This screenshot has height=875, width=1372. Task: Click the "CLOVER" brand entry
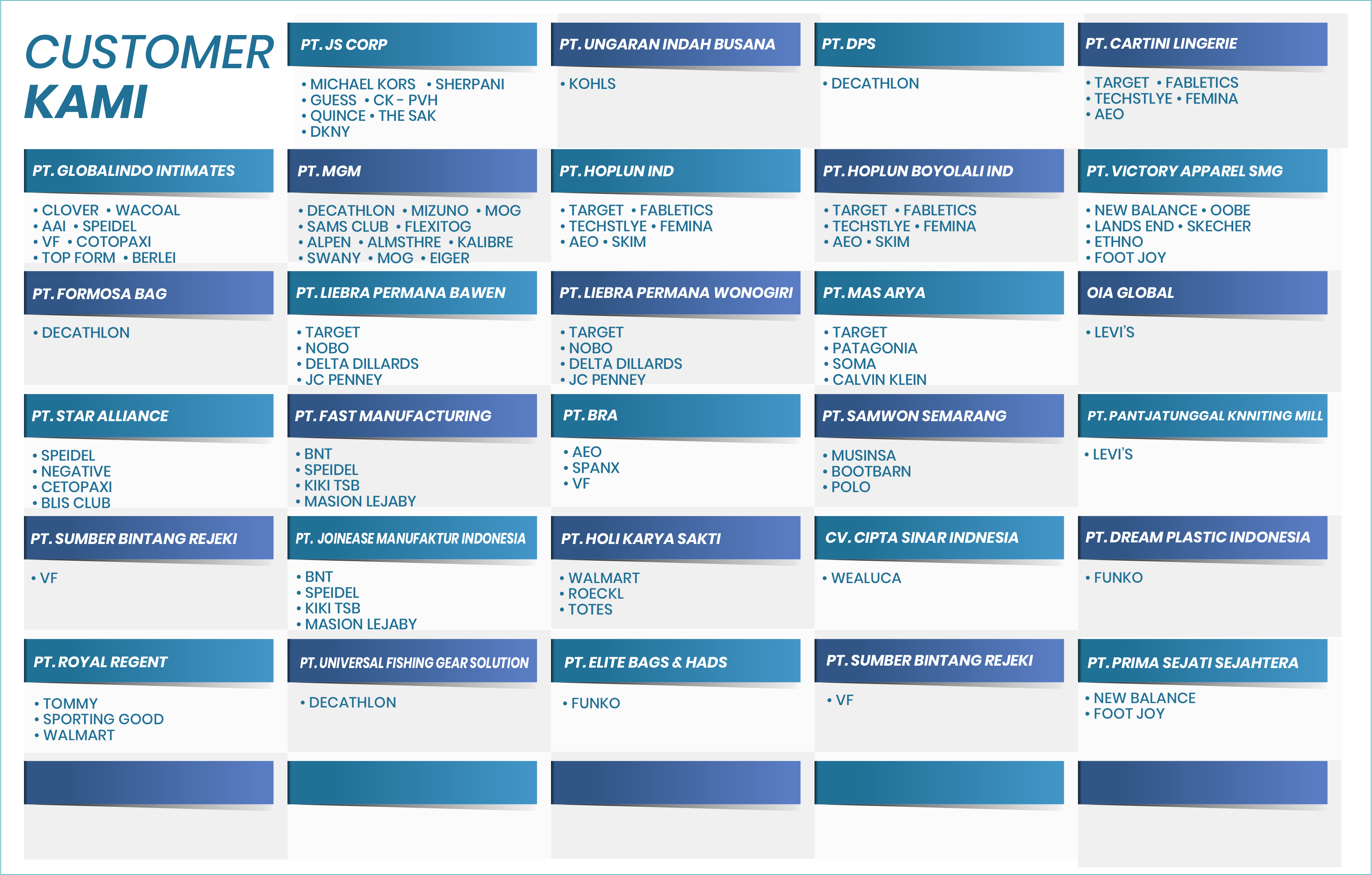[70, 210]
